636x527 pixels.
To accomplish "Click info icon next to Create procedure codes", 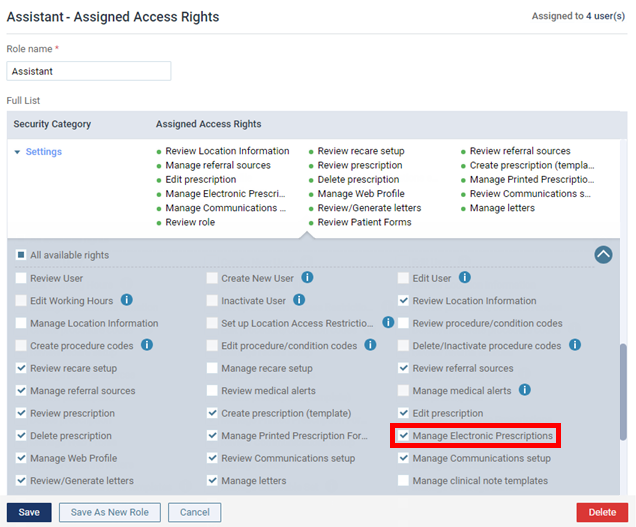I will coord(146,346).
